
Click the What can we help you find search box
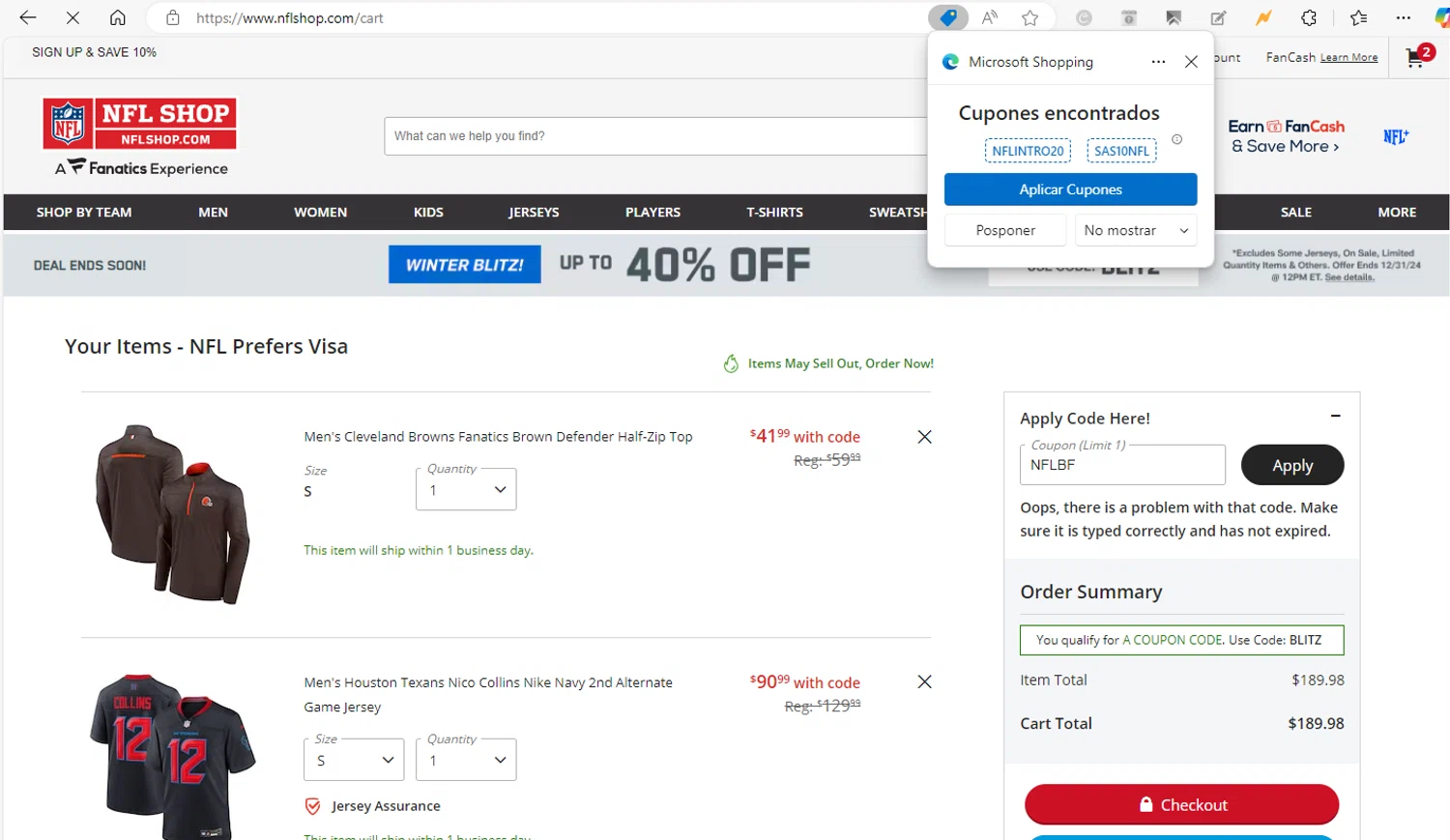655,136
